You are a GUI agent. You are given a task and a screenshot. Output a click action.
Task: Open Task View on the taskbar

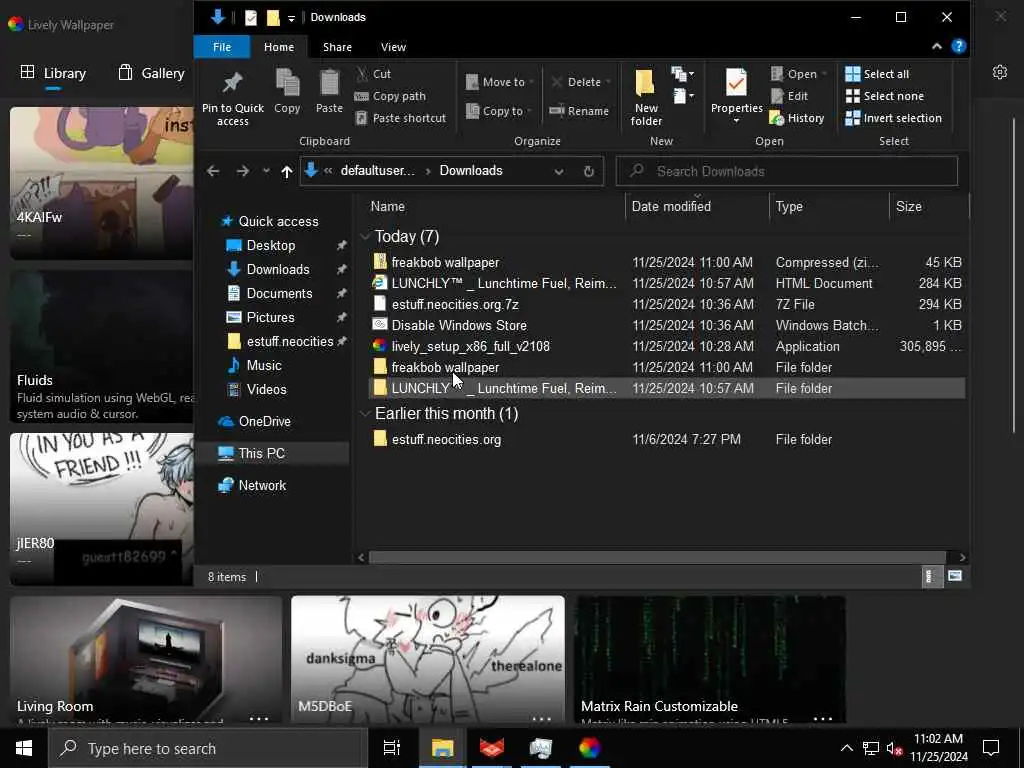point(391,748)
